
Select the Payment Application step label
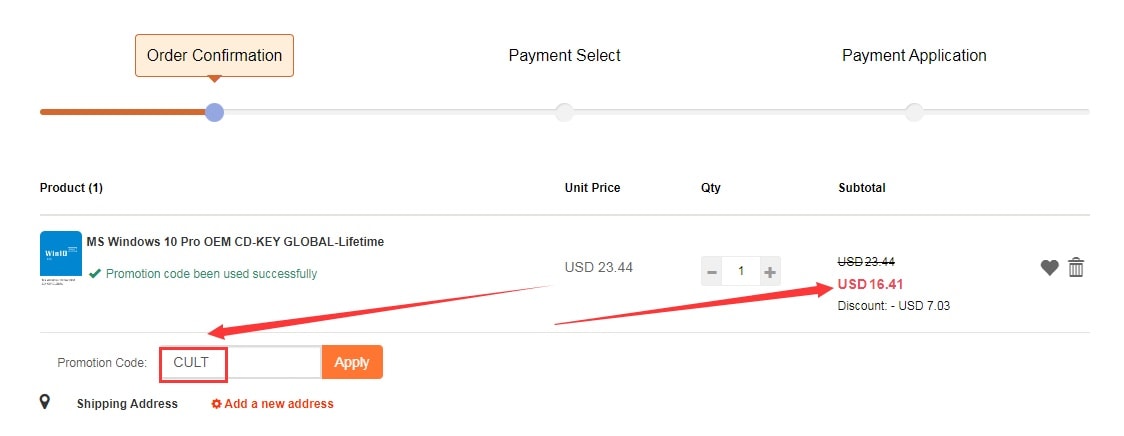[914, 56]
